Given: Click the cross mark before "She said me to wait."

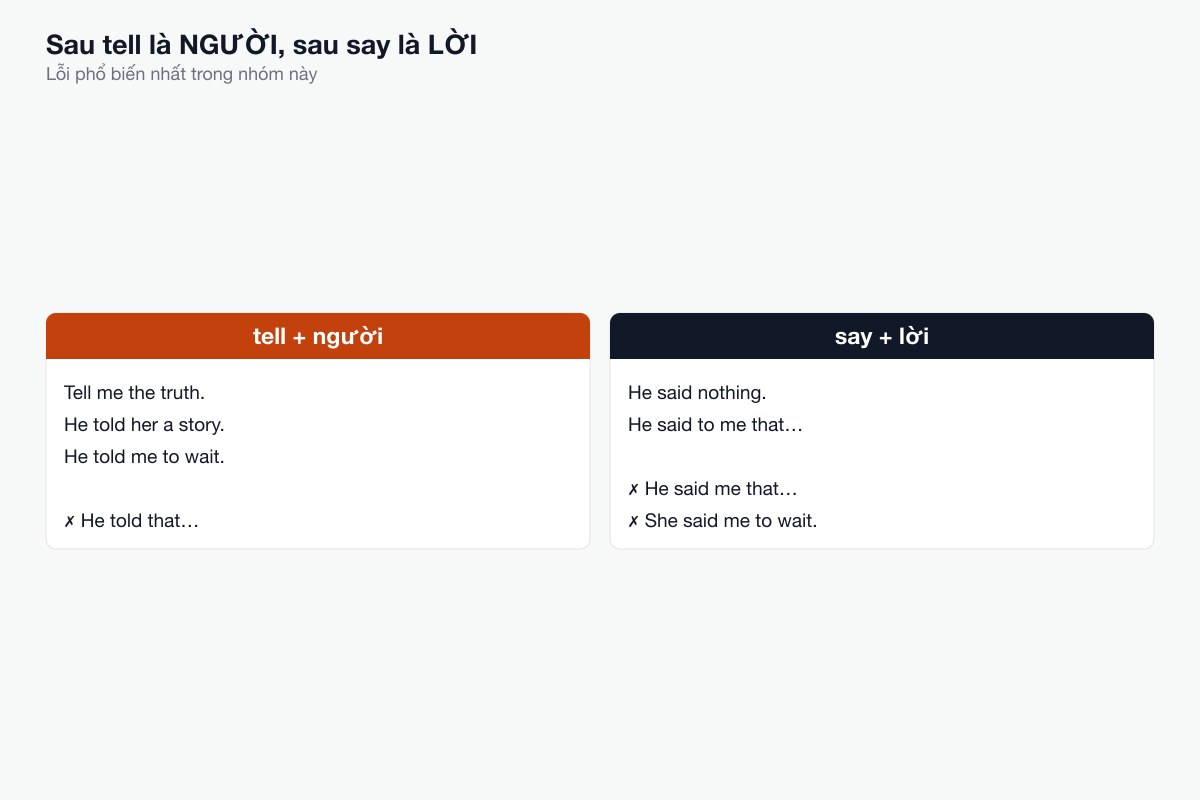Looking at the screenshot, I should tap(633, 521).
